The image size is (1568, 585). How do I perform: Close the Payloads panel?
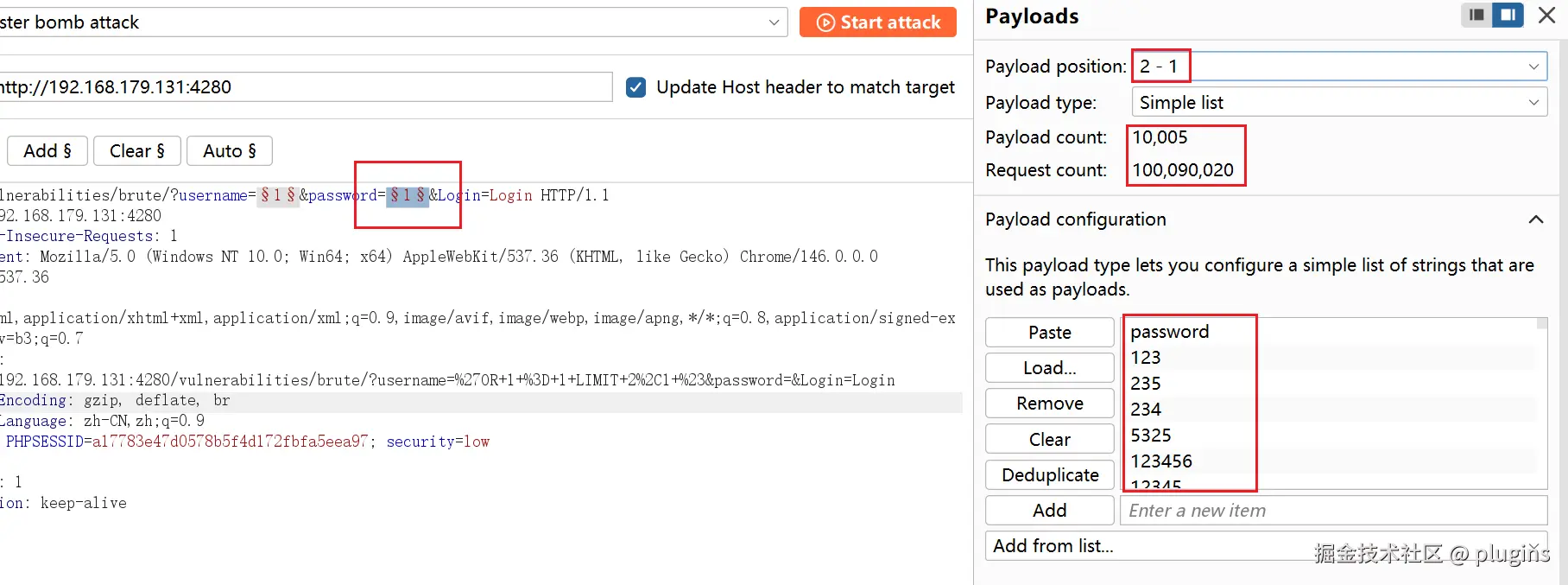(x=1547, y=15)
